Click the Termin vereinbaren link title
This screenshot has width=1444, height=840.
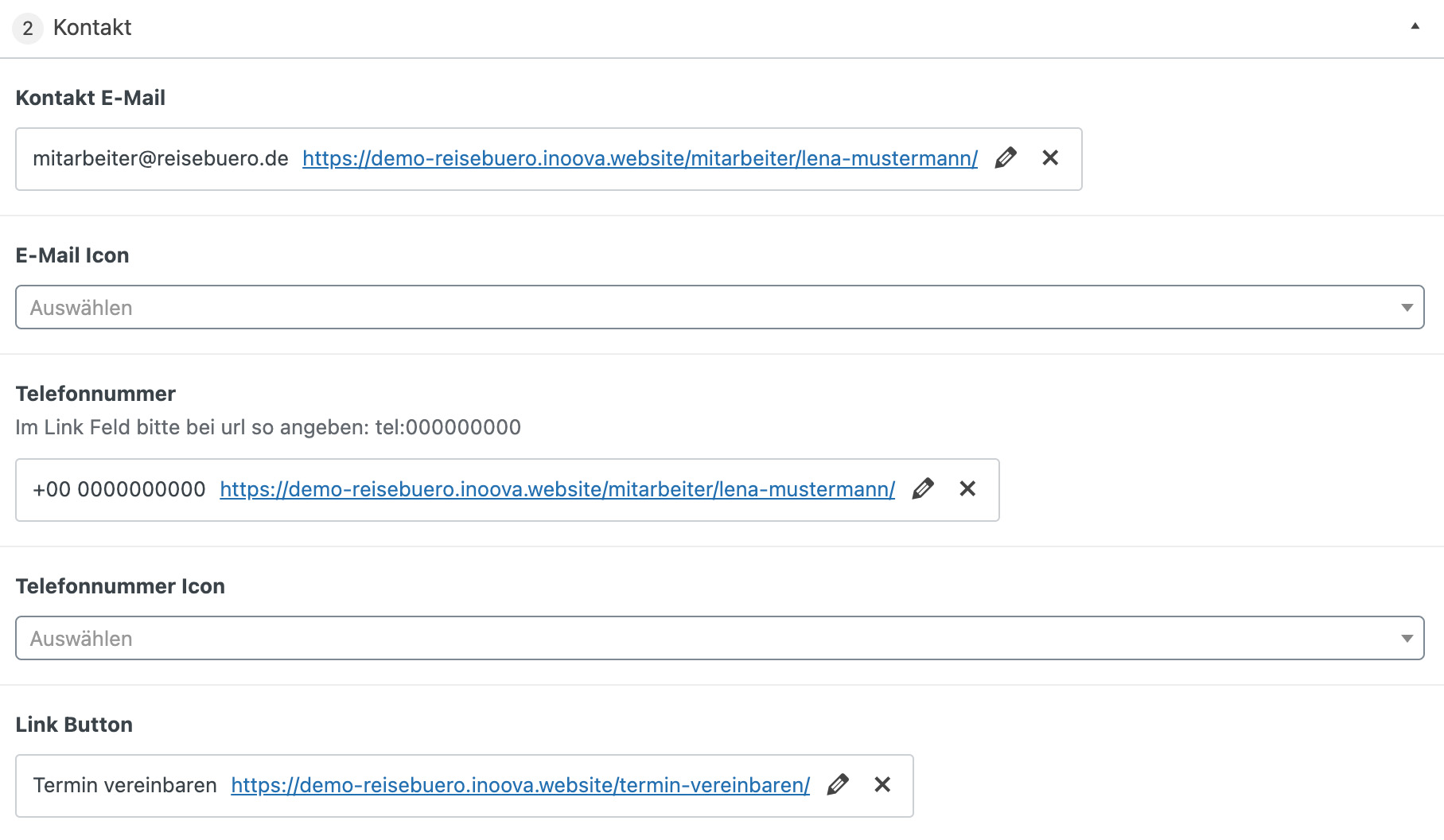125,786
